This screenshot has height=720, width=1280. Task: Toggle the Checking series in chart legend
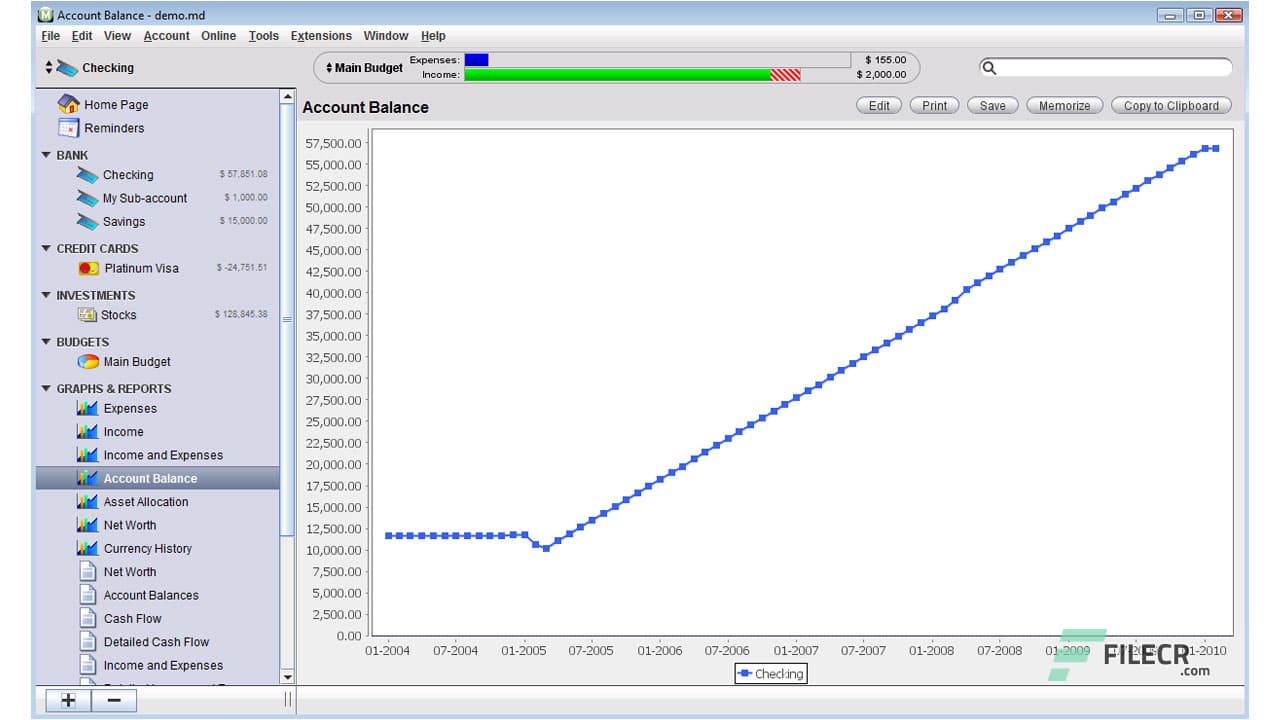coord(770,673)
